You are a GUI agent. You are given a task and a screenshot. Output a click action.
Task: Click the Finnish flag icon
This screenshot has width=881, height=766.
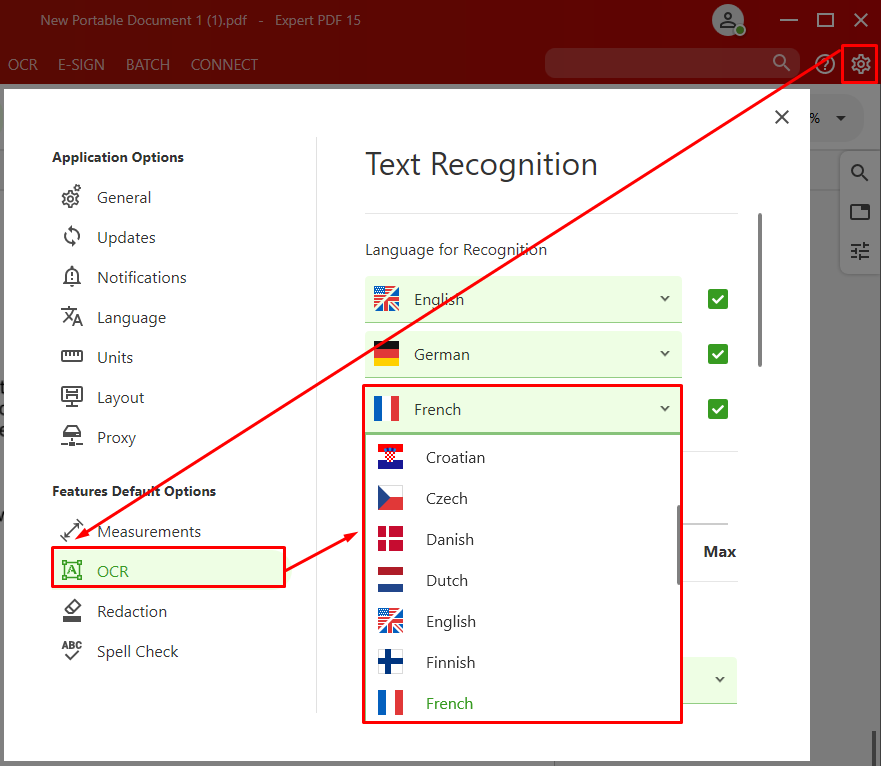coord(390,662)
